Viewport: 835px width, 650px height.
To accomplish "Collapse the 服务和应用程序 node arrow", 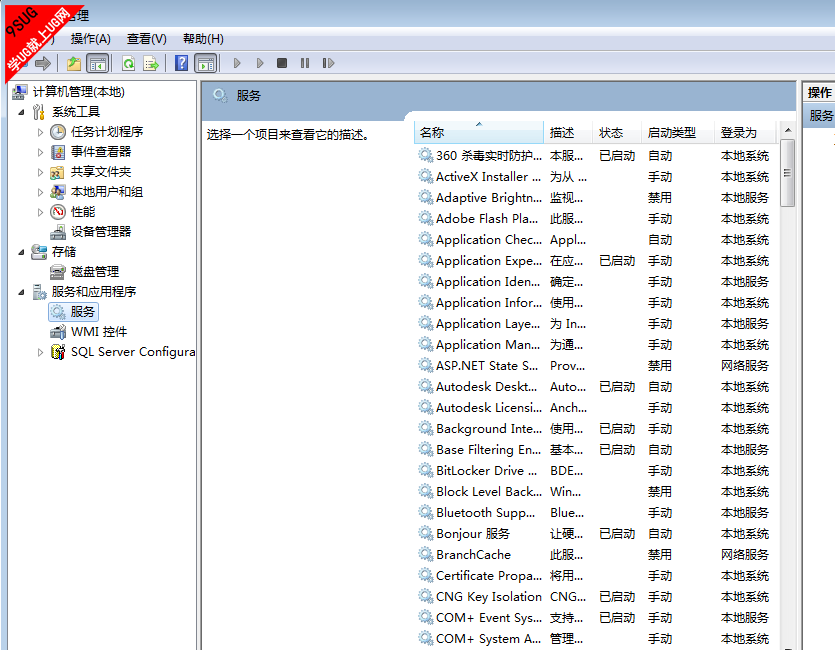I will click(21, 292).
